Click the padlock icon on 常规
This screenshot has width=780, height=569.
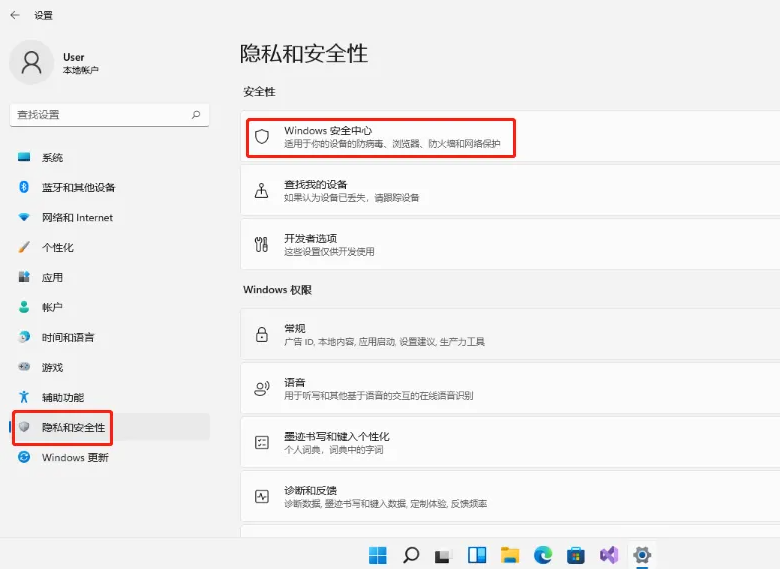pos(262,334)
